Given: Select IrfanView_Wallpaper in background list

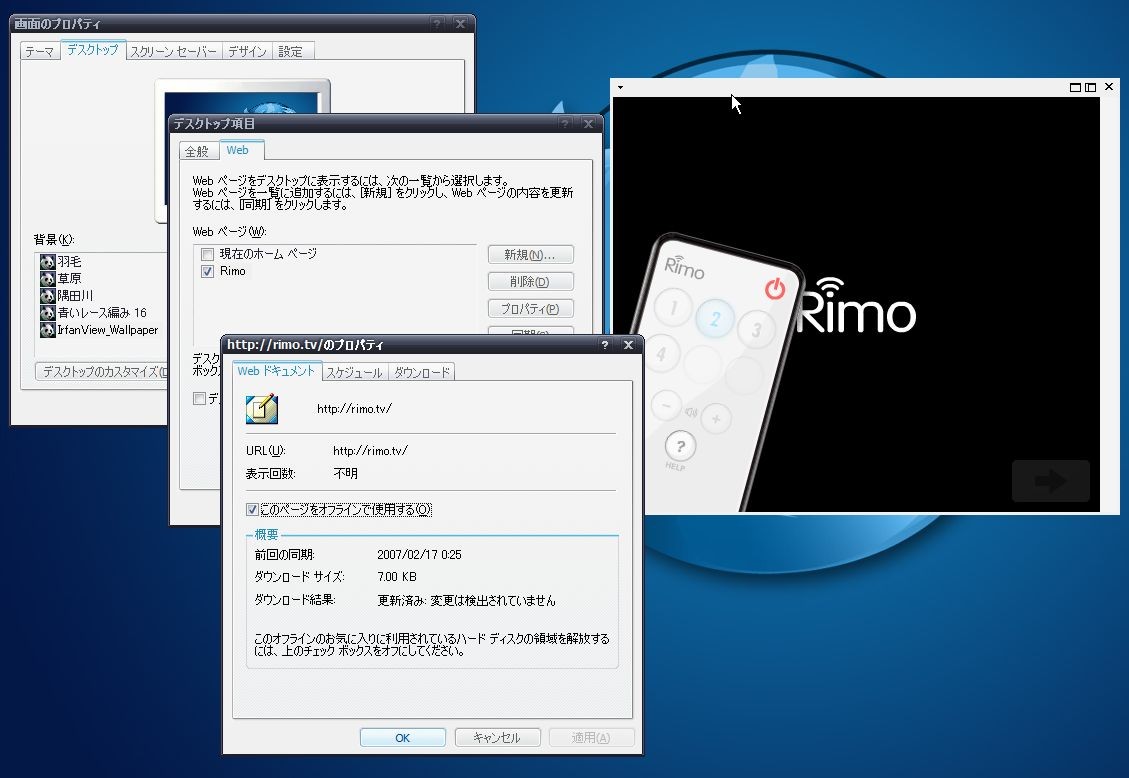Looking at the screenshot, I should [x=108, y=330].
